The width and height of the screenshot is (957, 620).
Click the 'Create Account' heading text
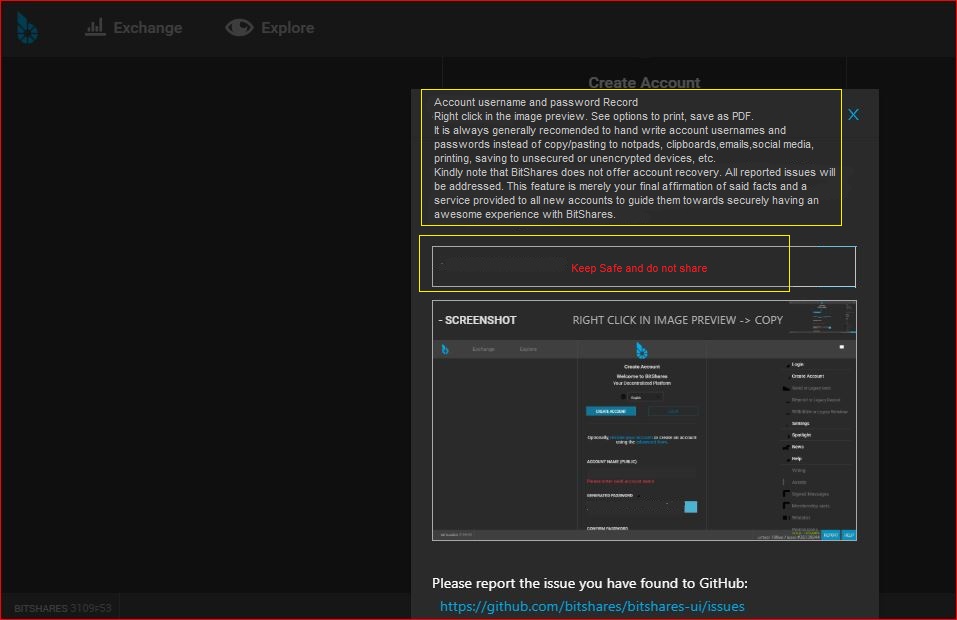point(644,82)
